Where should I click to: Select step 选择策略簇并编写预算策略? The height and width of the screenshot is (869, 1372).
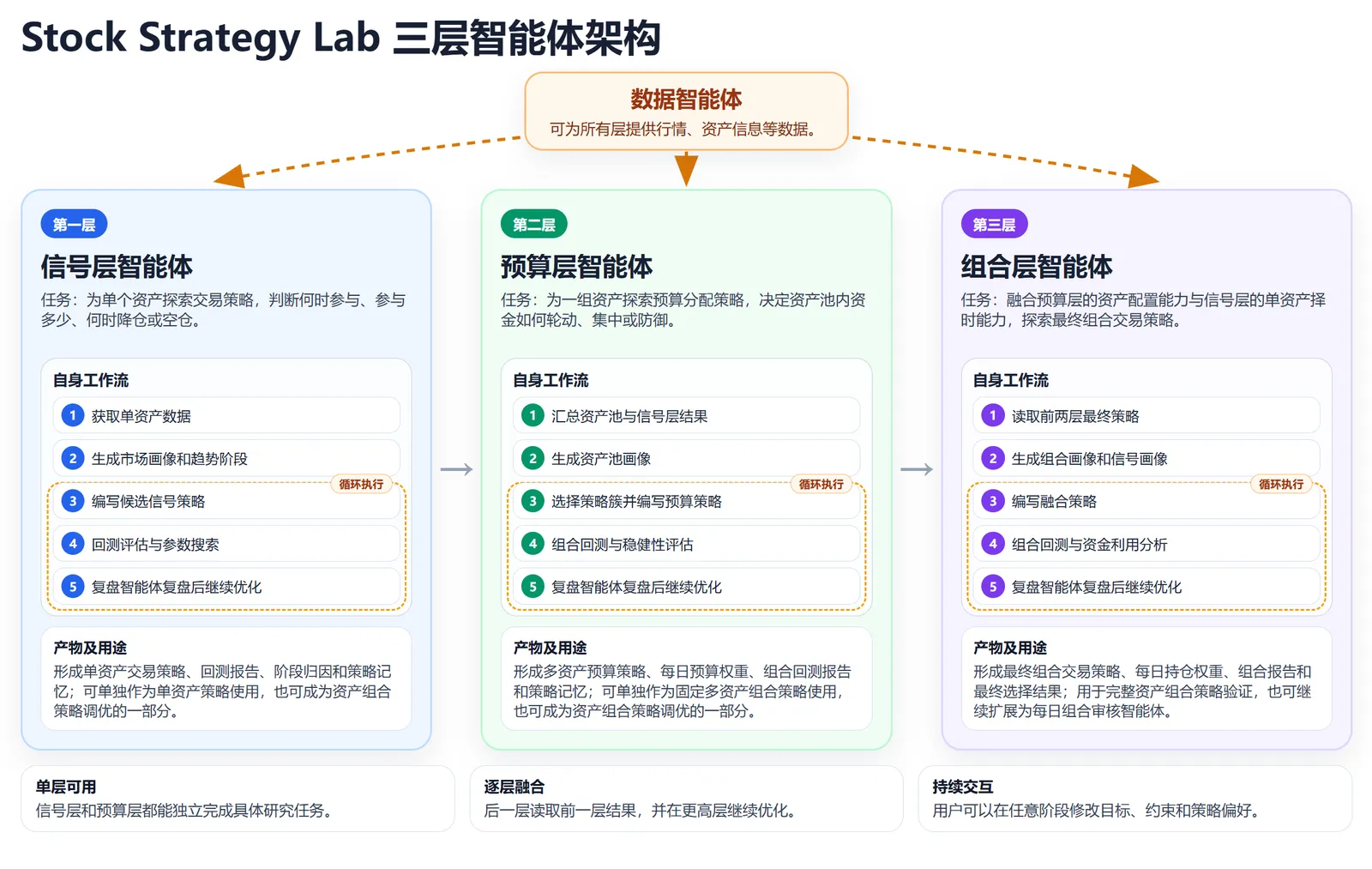[x=686, y=501]
